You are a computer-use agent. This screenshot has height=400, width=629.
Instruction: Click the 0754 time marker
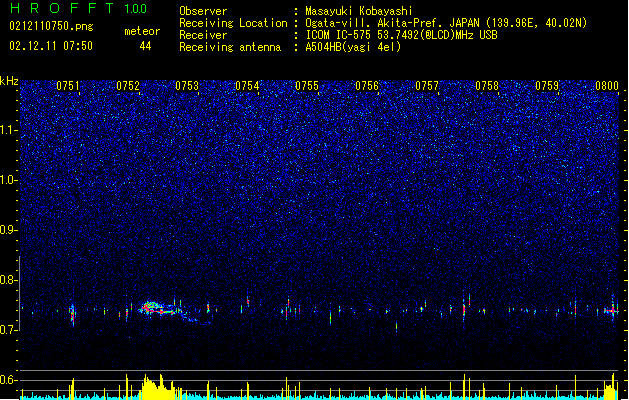click(247, 86)
